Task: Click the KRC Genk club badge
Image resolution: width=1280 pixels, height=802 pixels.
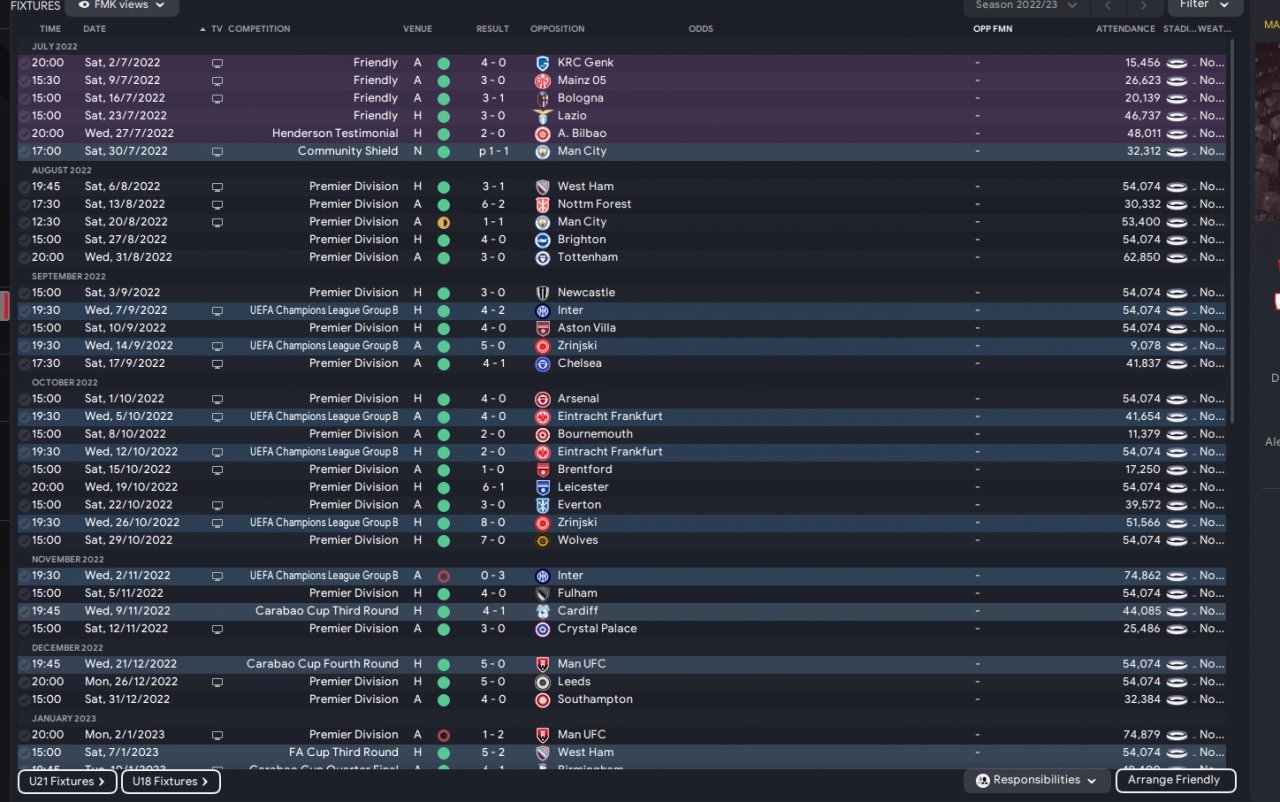Action: click(x=542, y=63)
